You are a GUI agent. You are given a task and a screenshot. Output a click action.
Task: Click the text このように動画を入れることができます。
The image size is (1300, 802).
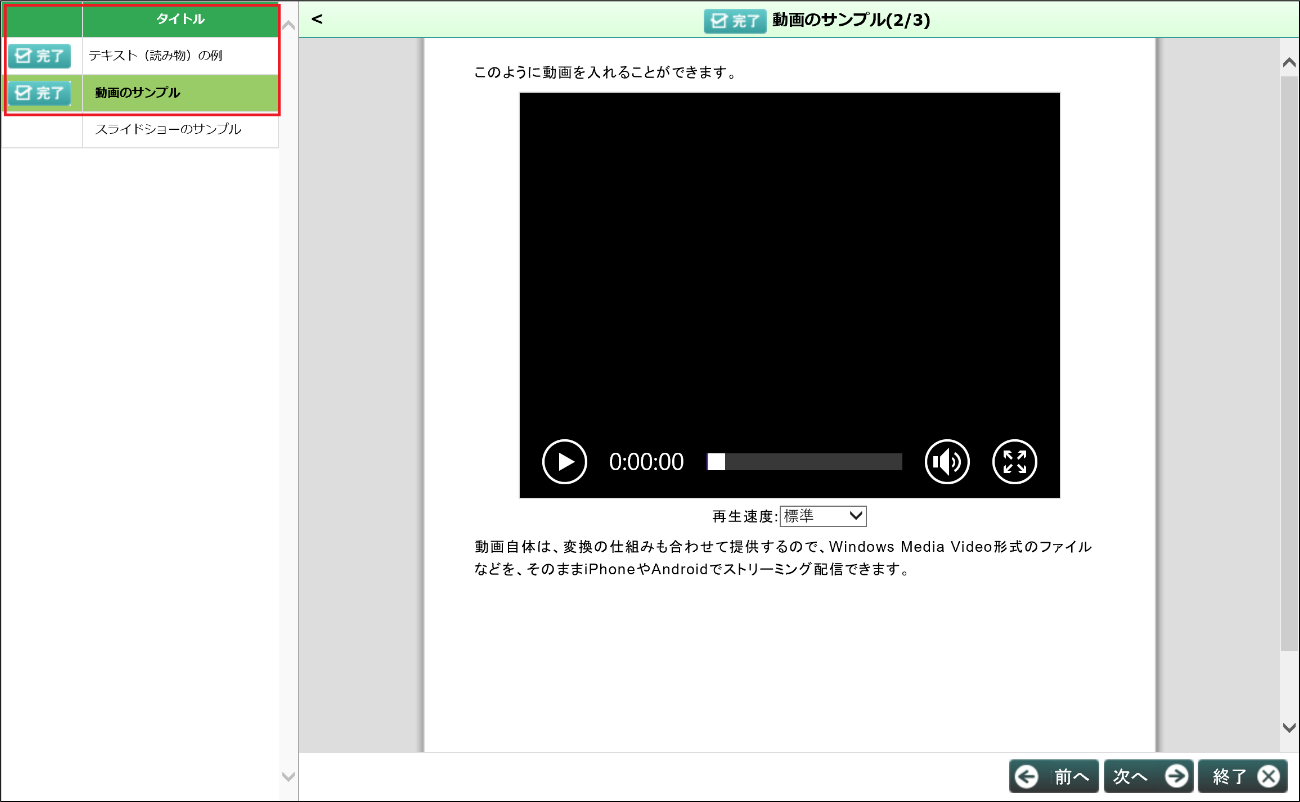(606, 73)
